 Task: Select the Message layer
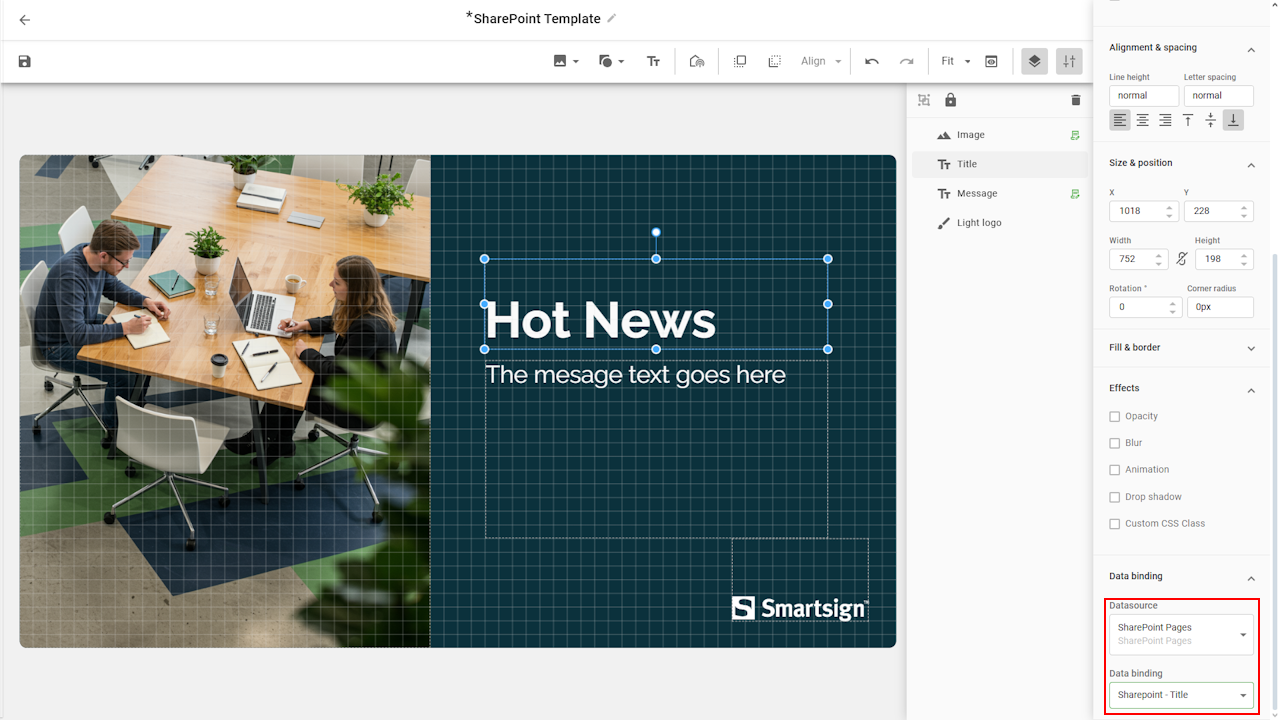coord(977,194)
